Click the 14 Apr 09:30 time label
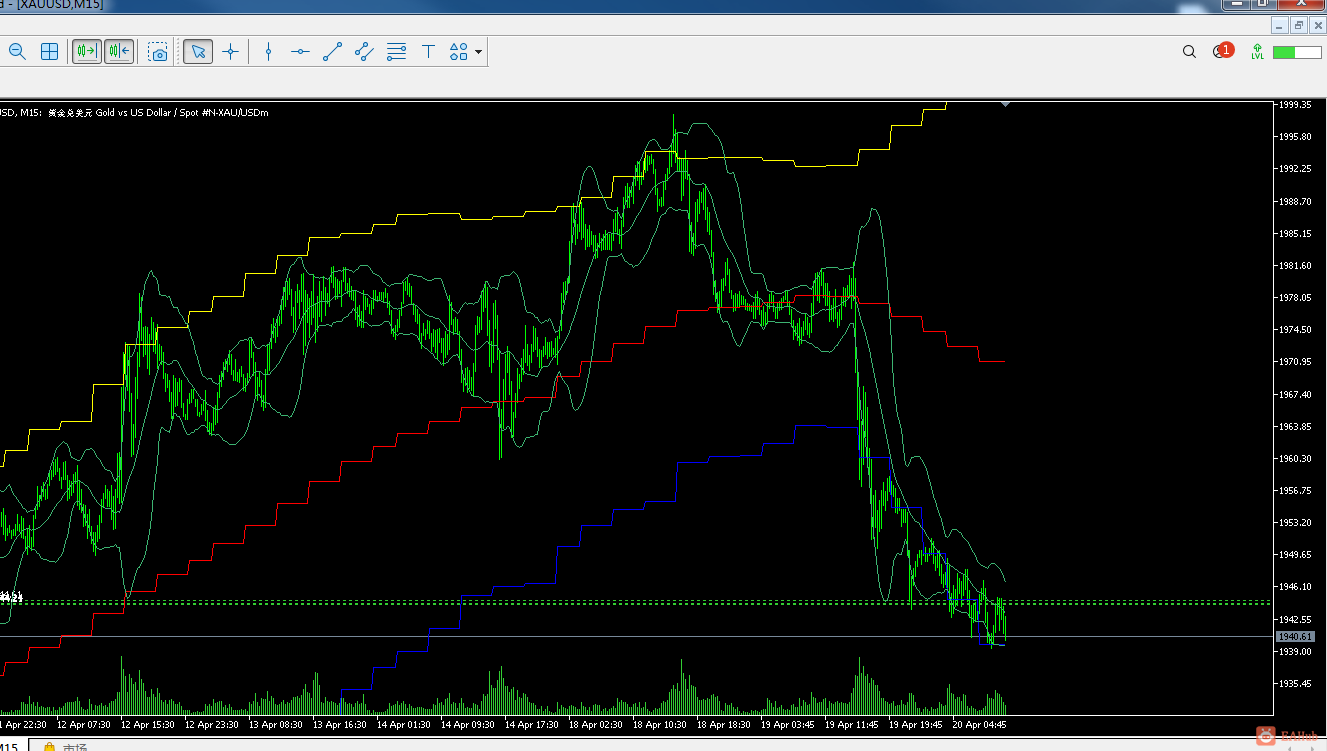Viewport: 1327px width, 751px height. 467,725
